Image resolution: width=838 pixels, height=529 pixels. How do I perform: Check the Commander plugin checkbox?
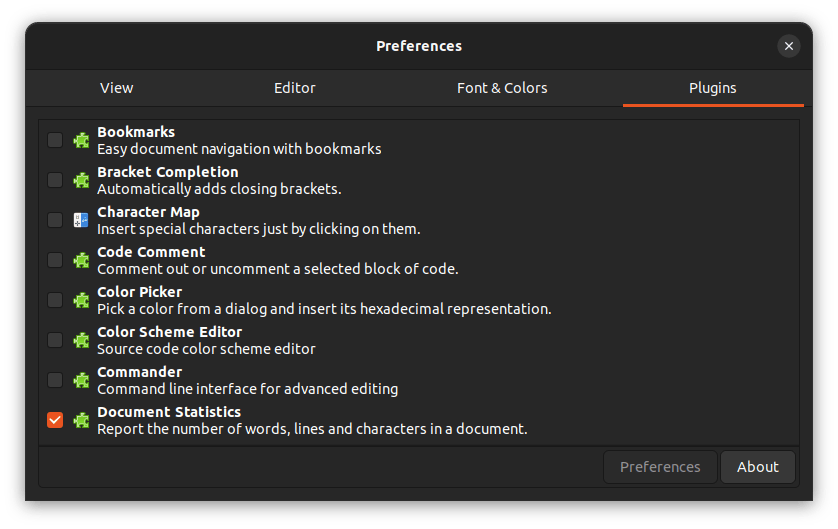click(55, 380)
